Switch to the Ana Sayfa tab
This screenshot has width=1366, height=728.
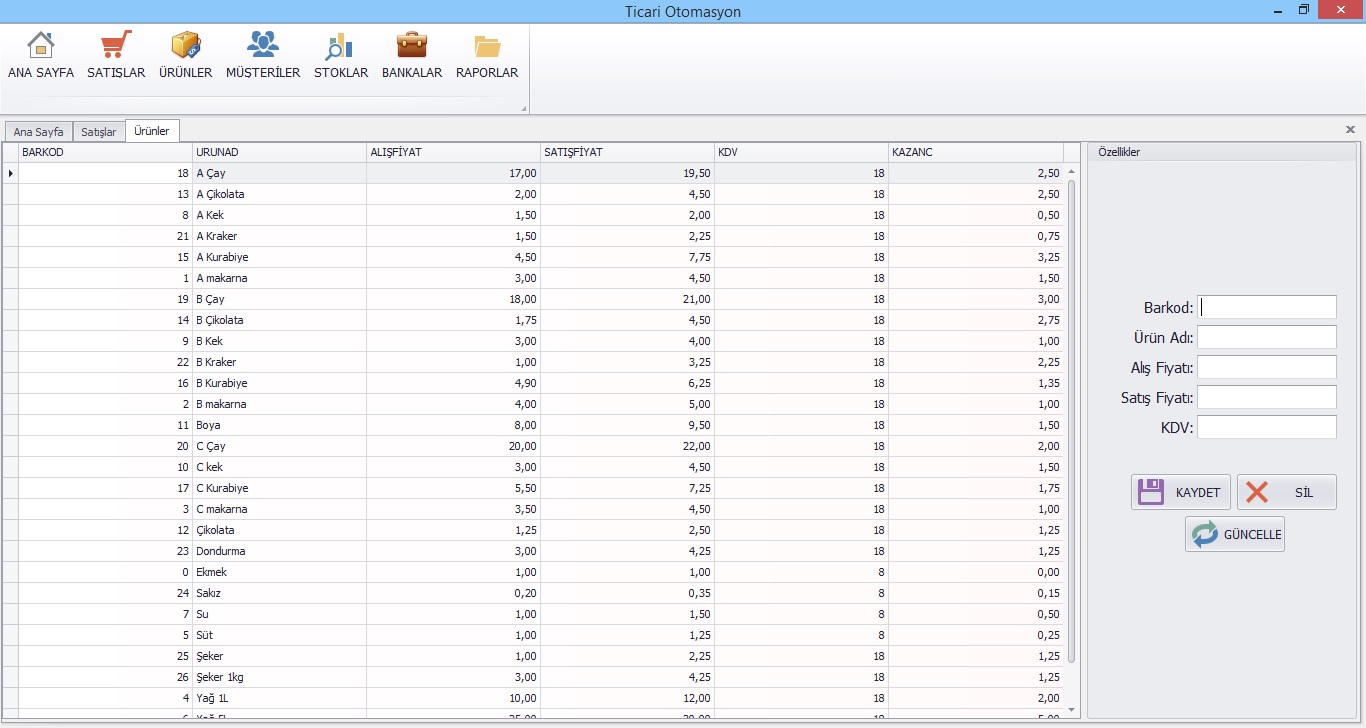(x=38, y=131)
